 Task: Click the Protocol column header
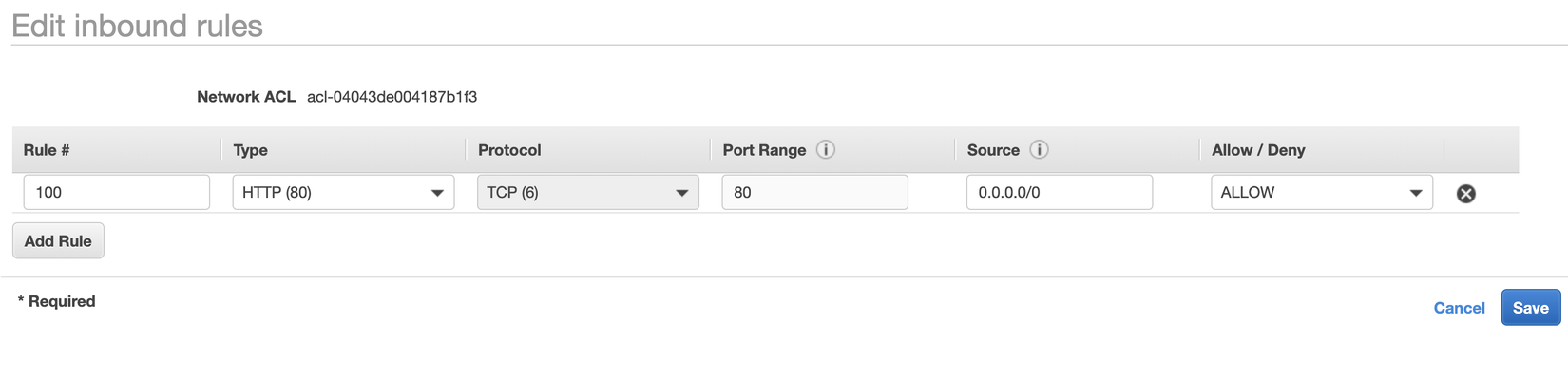click(x=509, y=150)
